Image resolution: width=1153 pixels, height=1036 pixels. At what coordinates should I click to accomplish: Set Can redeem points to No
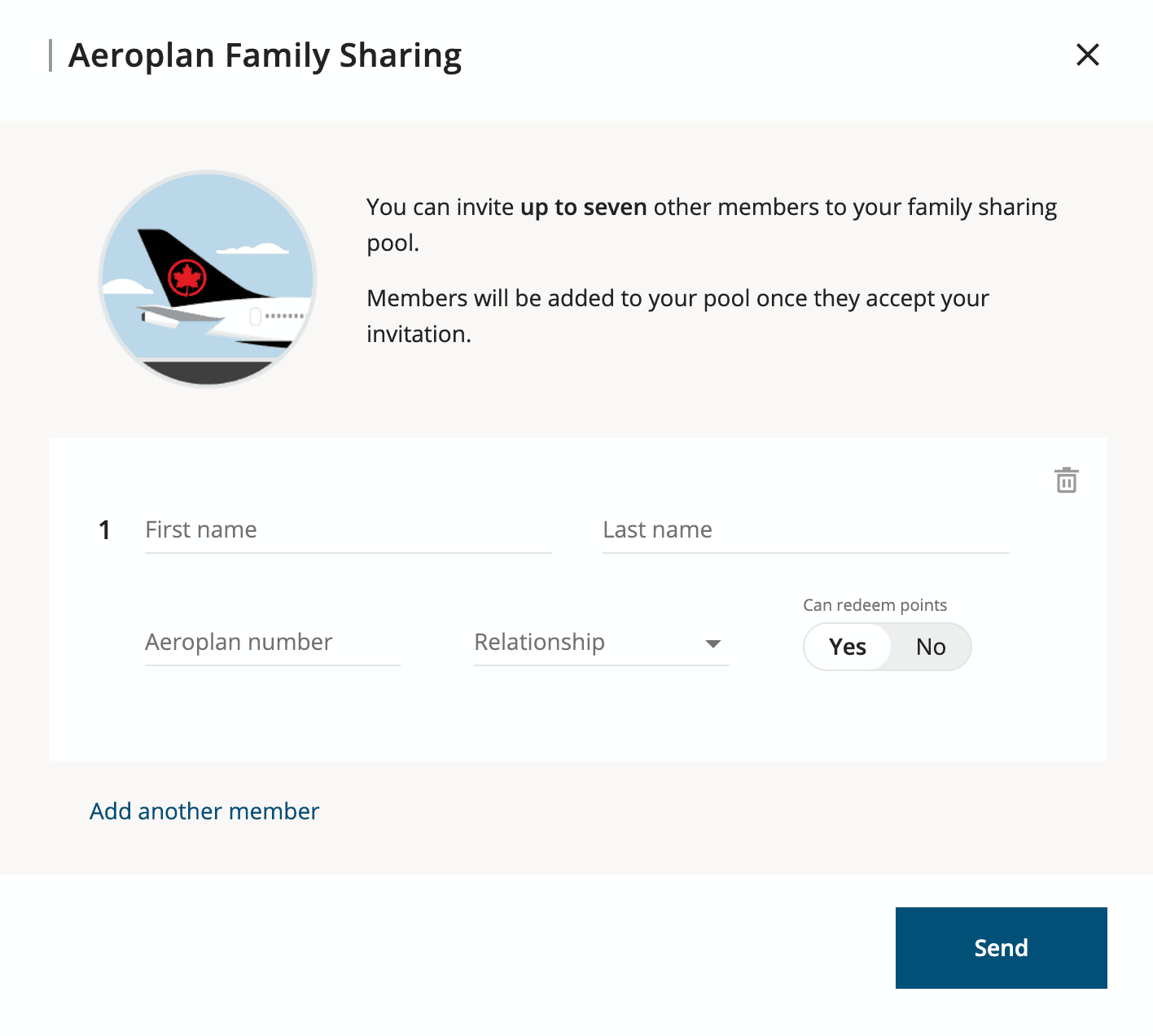(931, 646)
